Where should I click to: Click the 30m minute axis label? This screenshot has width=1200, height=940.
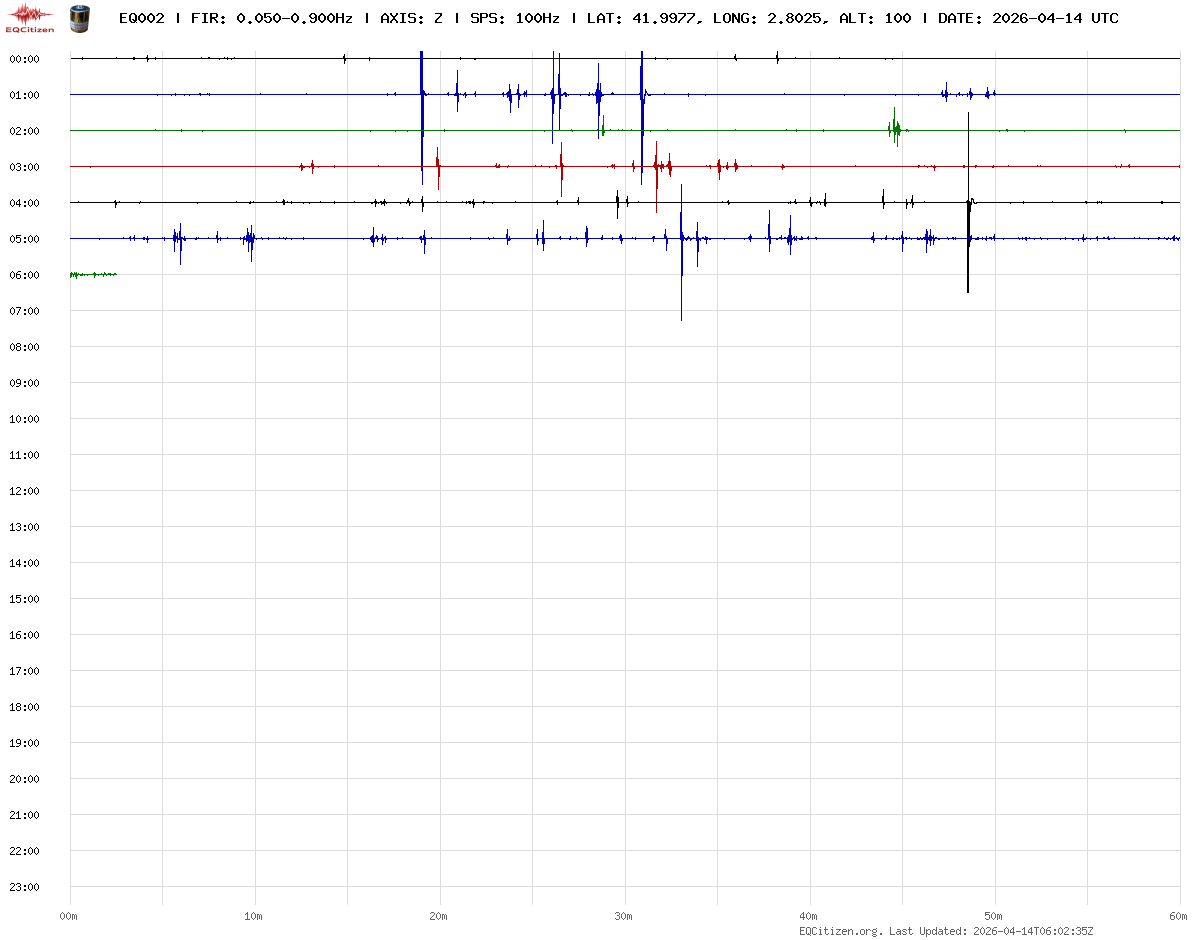[624, 916]
